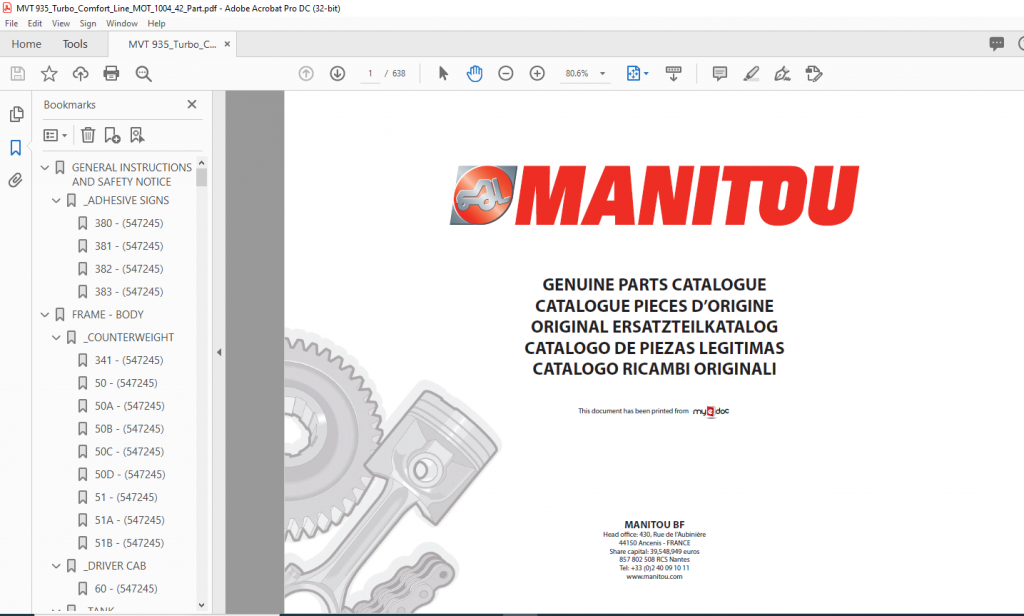Click the page number input field
The image size is (1024, 616).
[370, 74]
